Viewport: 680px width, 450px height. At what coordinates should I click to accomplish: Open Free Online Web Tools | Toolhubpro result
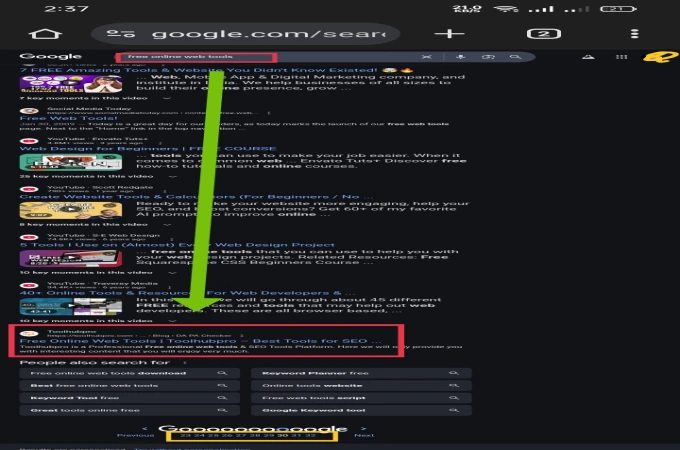[x=200, y=341]
